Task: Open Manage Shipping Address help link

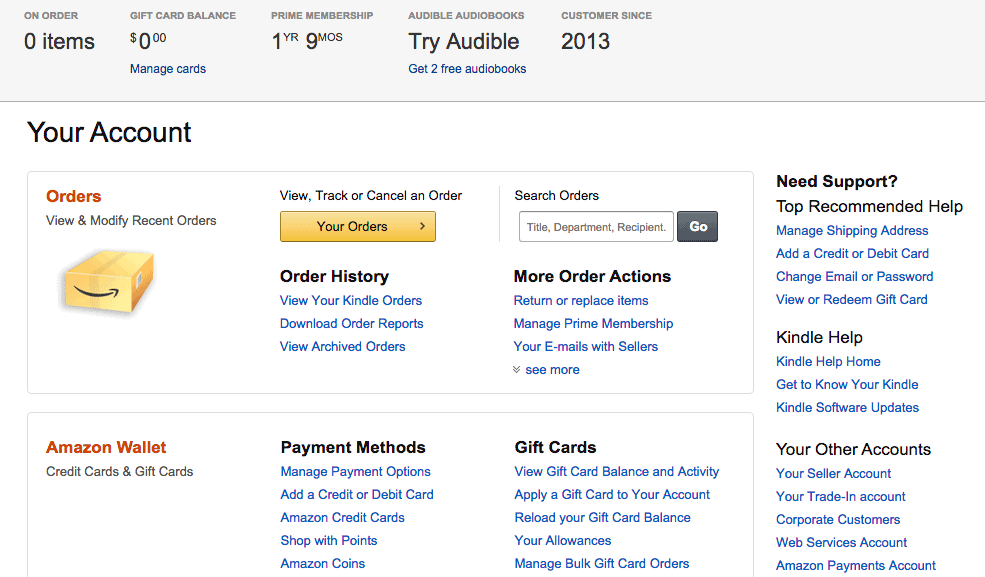Action: pyautogui.click(x=852, y=231)
